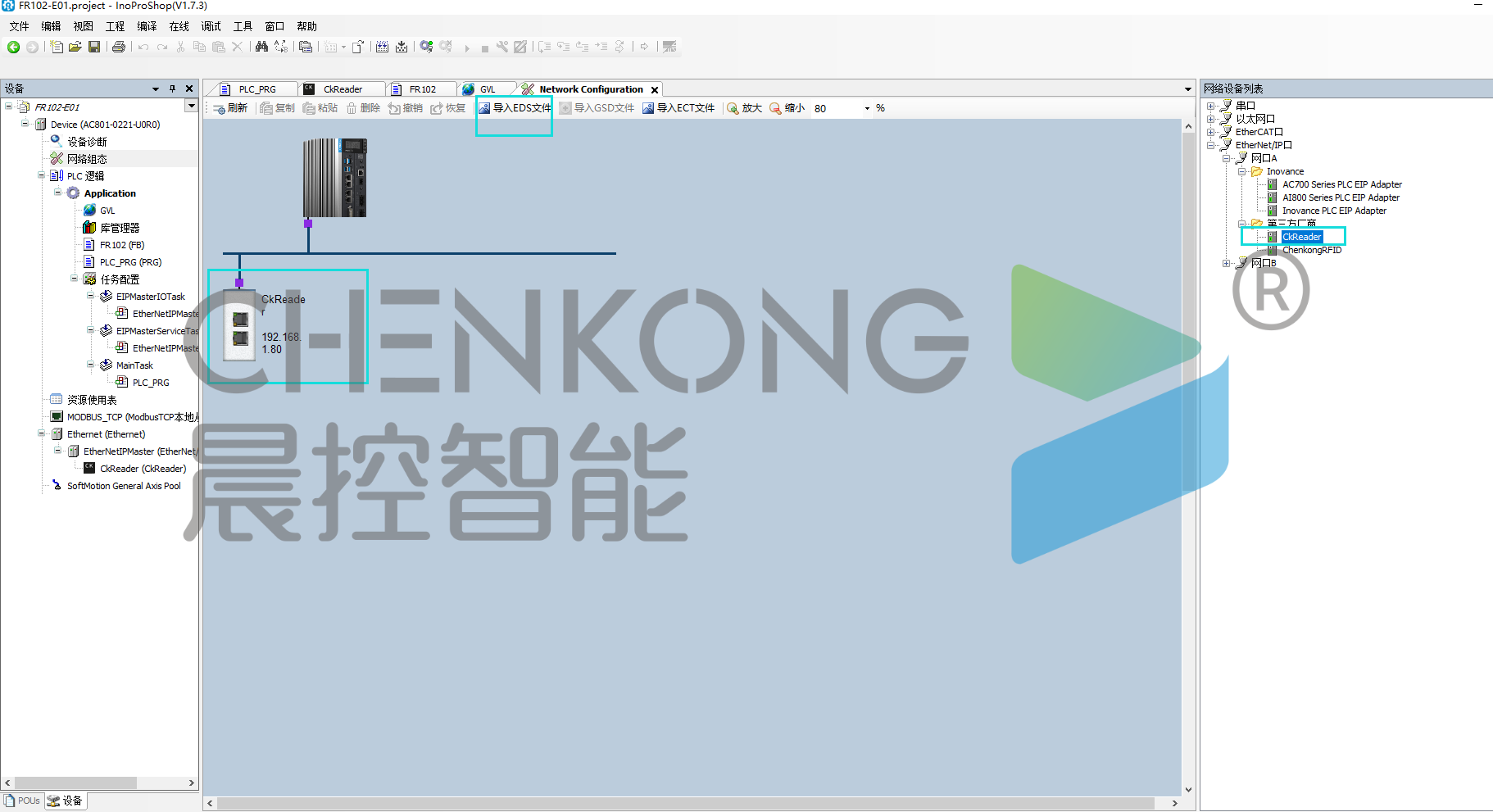Click the Login gear icon in toolbar
1493x812 pixels.
click(x=426, y=47)
